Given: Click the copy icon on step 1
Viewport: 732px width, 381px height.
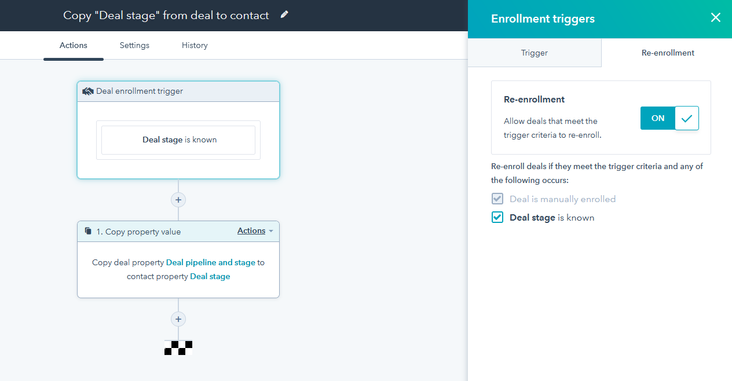Looking at the screenshot, I should 88,231.
